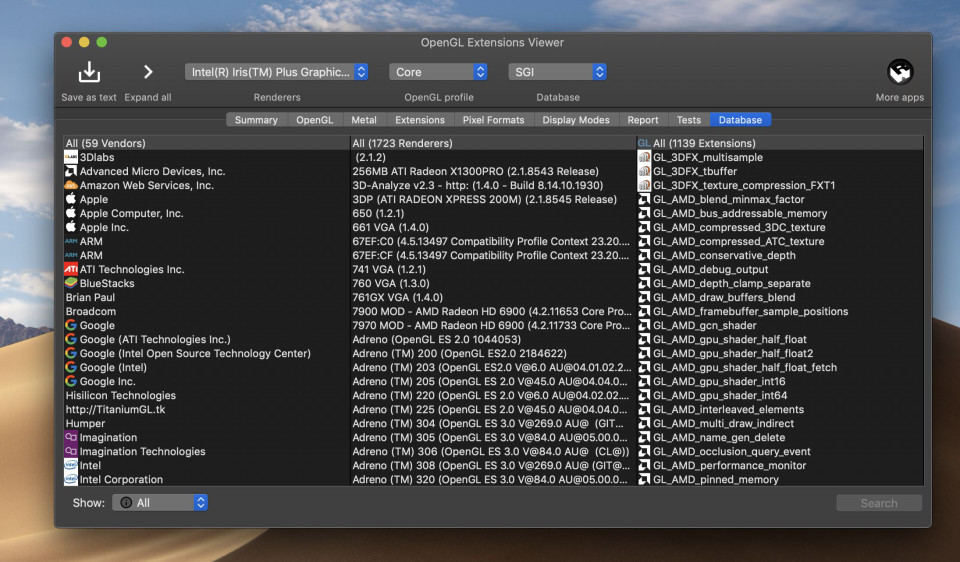Select Adreno (TM) 200 renderer row
This screenshot has height=562, width=960.
tap(493, 353)
